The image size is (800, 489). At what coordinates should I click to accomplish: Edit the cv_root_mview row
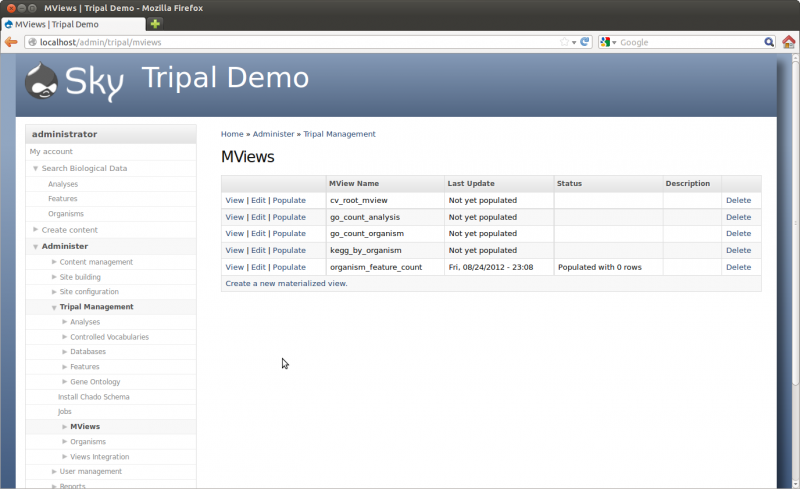point(258,200)
